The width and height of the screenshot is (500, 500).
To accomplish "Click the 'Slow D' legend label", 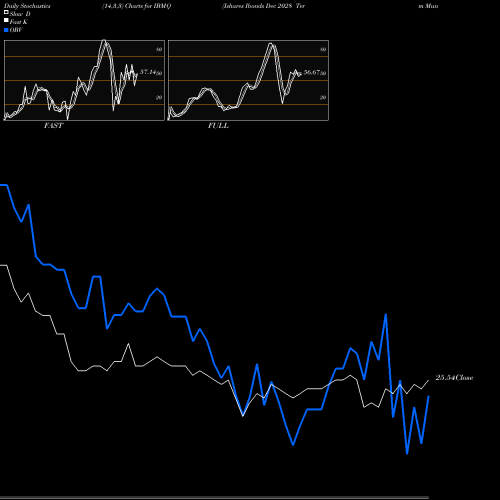I will click(20, 14).
